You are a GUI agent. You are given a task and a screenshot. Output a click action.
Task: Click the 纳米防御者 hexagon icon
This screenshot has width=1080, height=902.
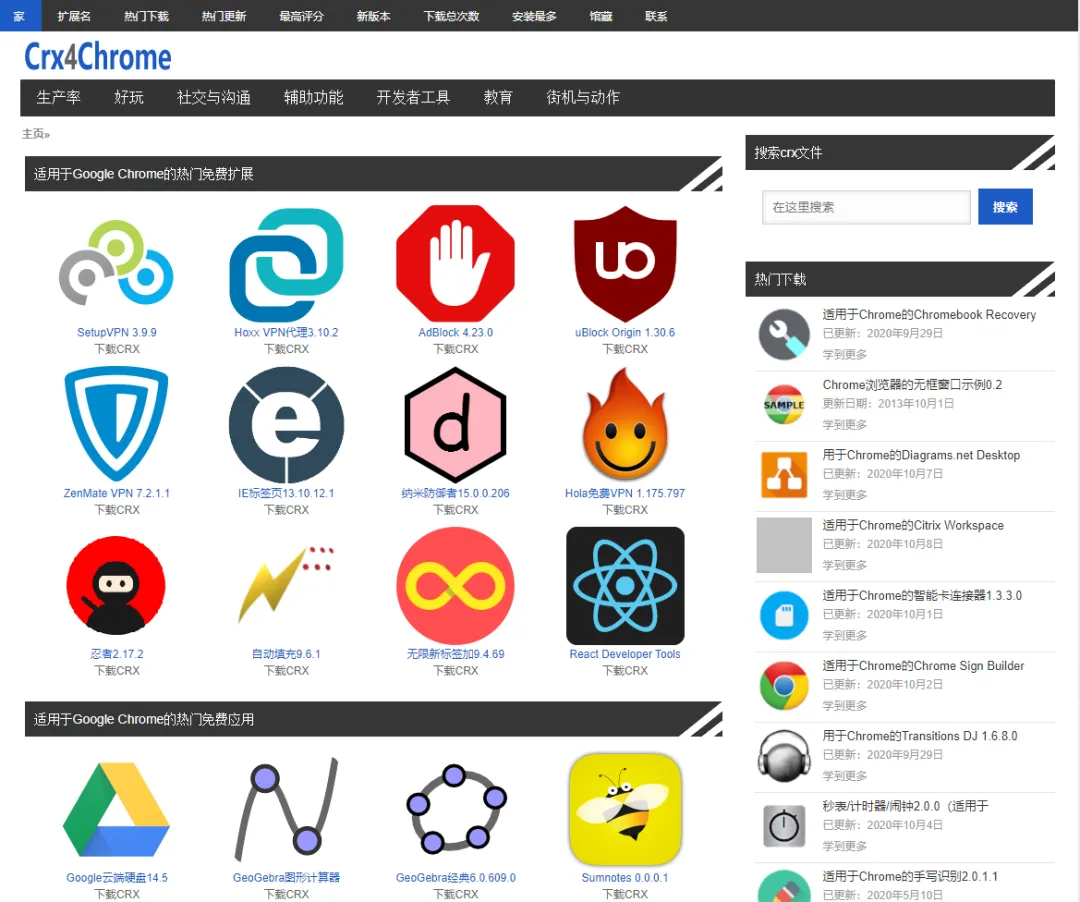(x=455, y=425)
